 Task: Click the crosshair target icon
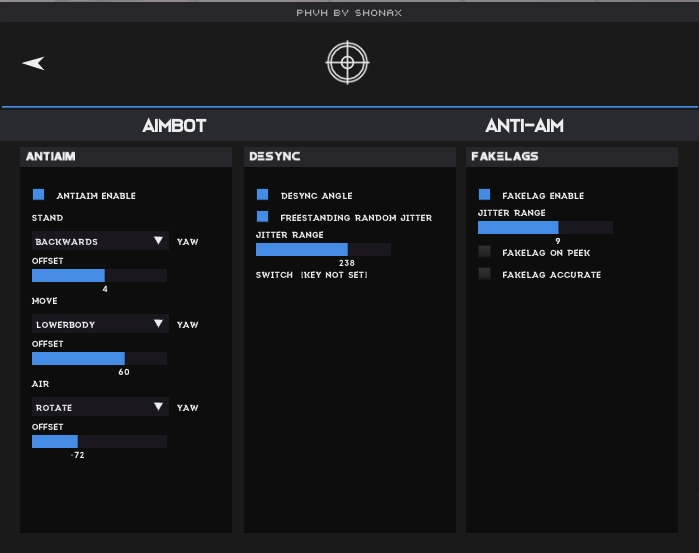[x=348, y=63]
